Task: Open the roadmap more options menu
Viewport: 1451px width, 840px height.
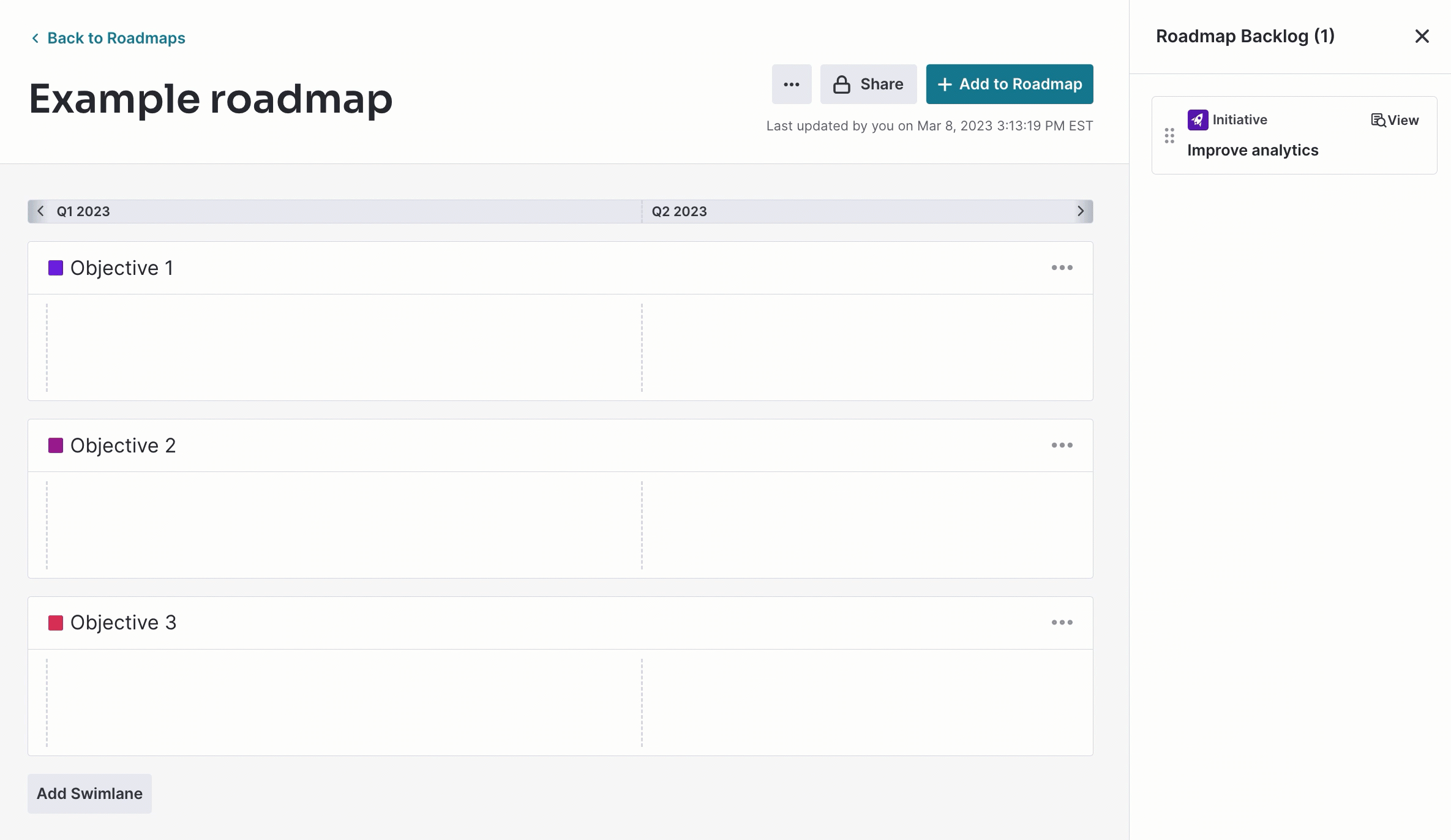Action: 792,84
